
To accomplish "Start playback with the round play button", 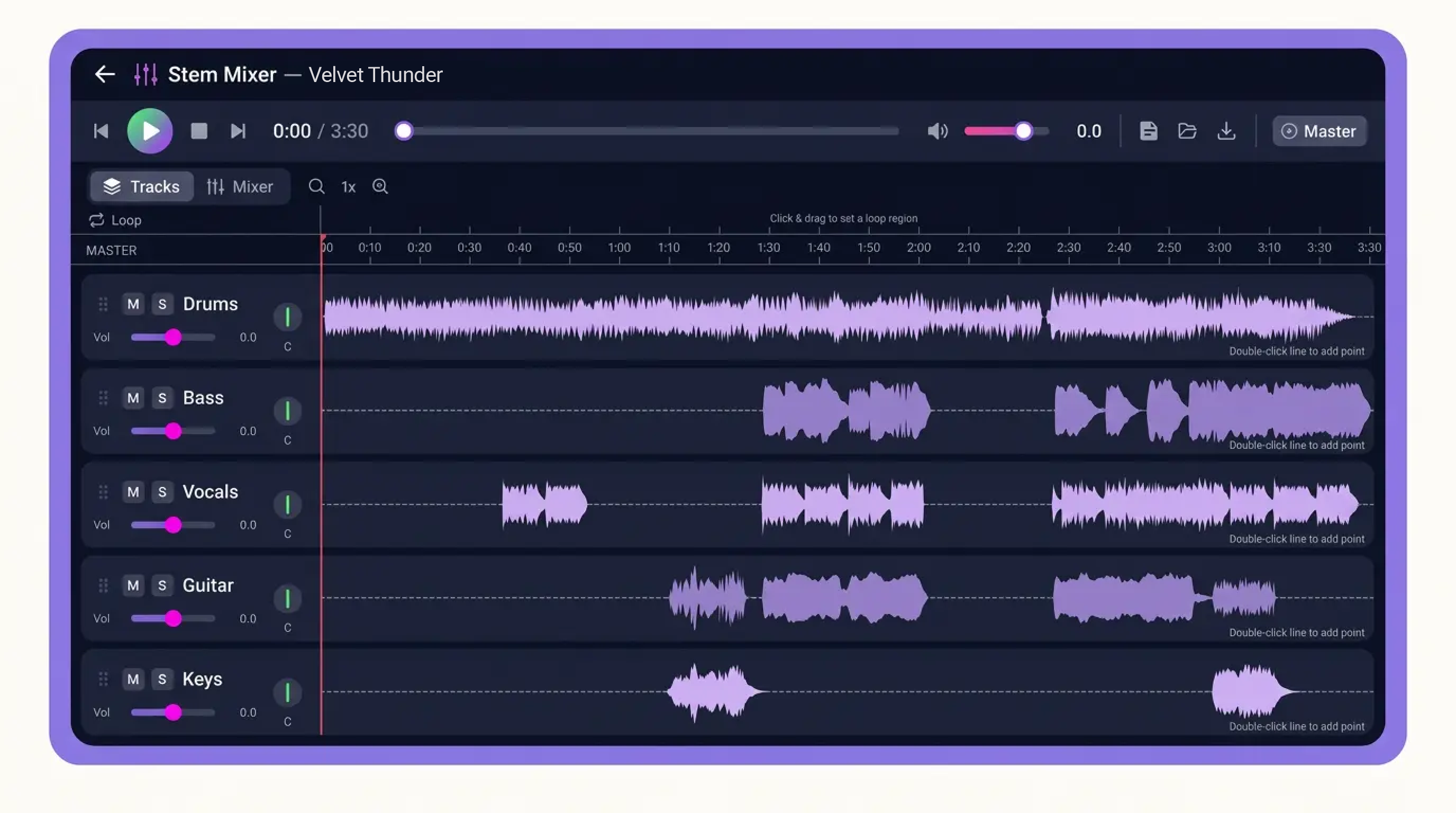I will pos(150,131).
